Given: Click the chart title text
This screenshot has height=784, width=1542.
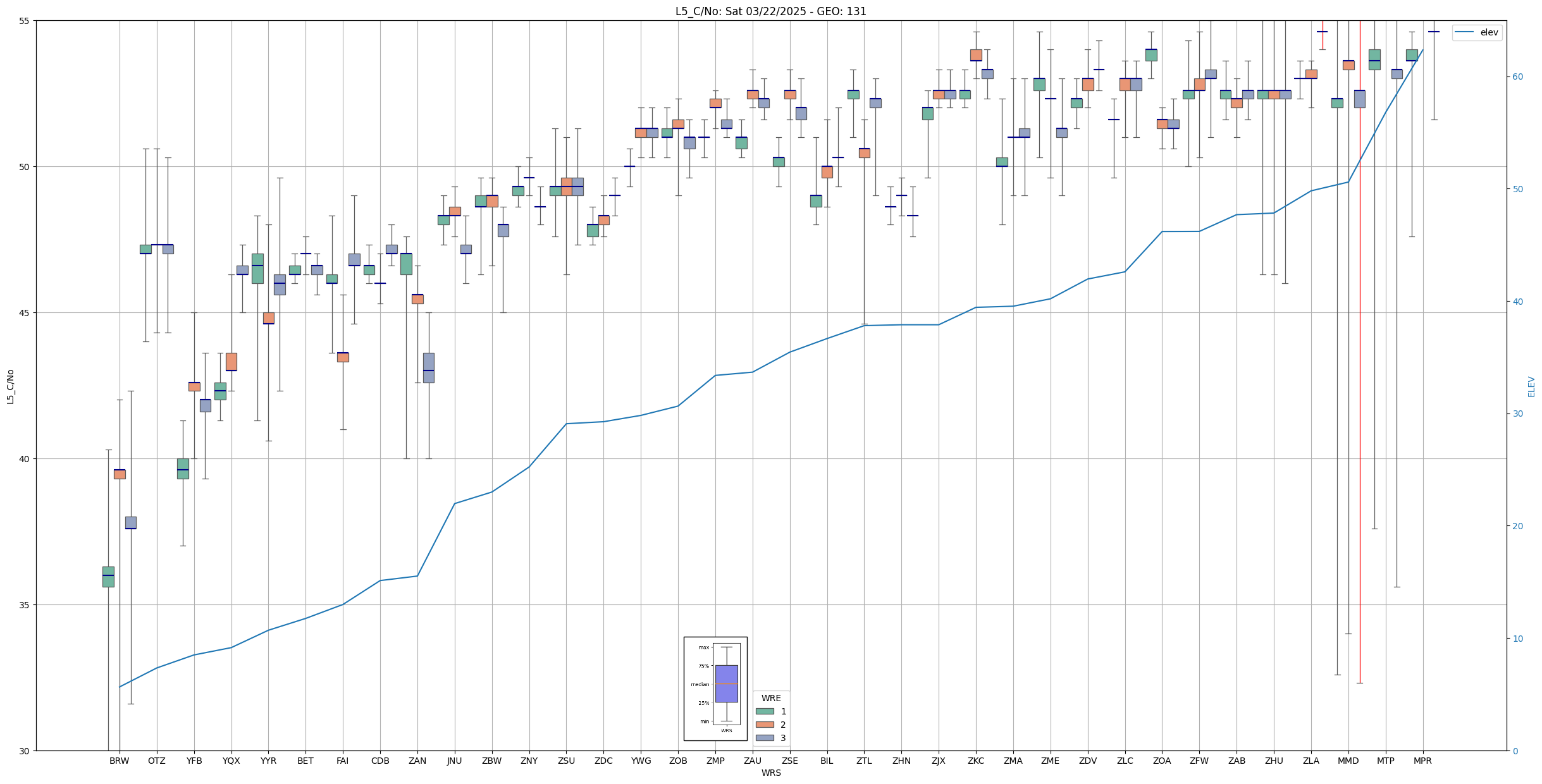Looking at the screenshot, I should [x=770, y=11].
